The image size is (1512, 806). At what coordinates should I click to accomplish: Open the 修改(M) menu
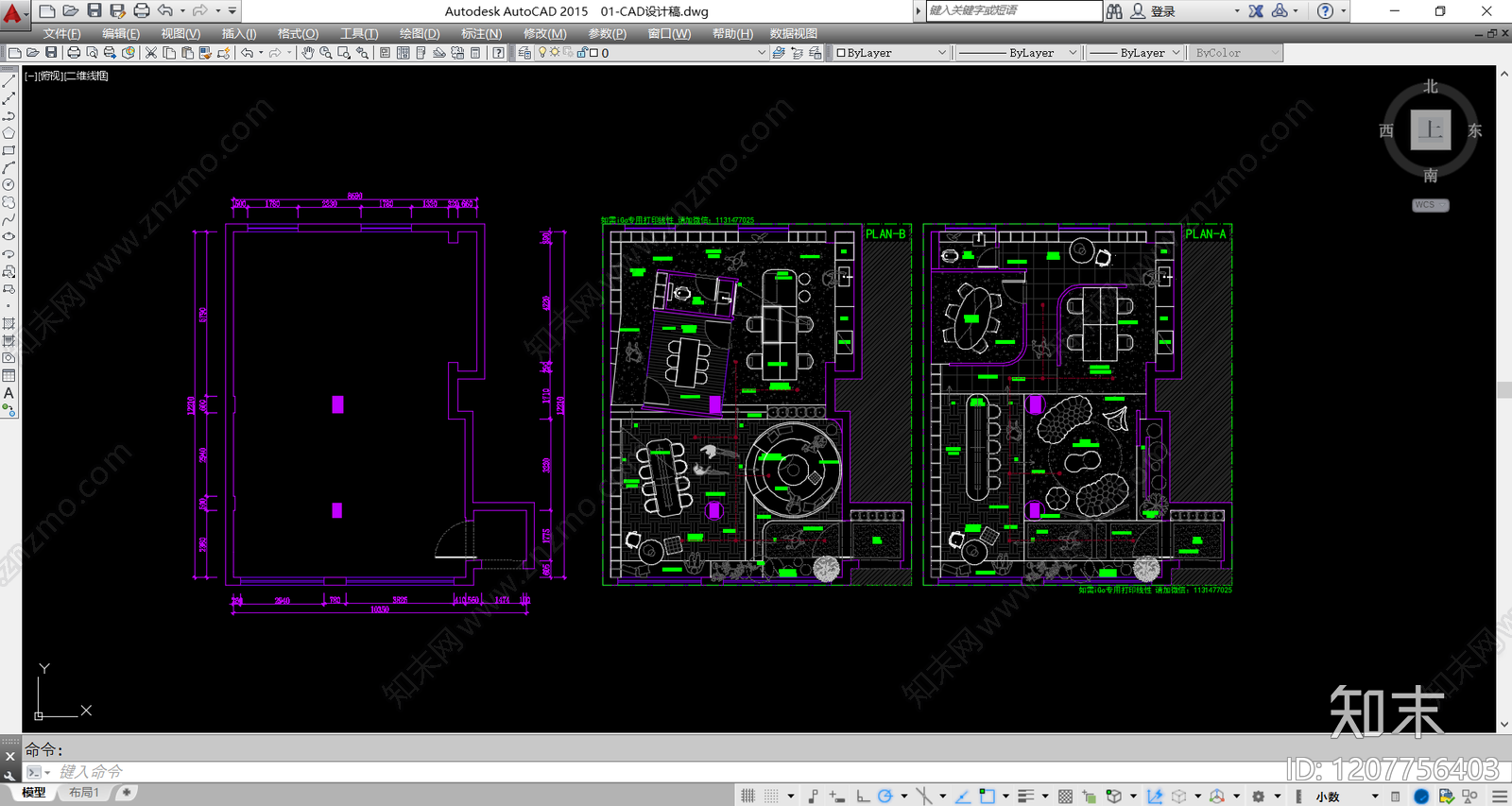(x=545, y=33)
